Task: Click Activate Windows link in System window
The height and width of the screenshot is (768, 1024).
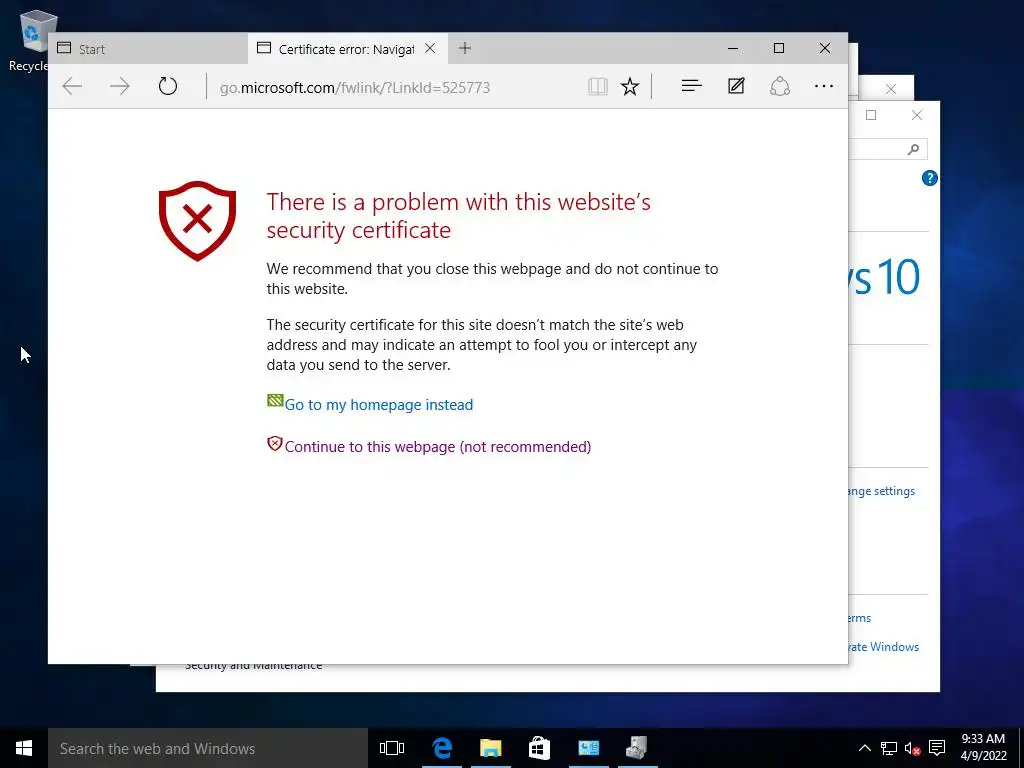Action: (884, 647)
